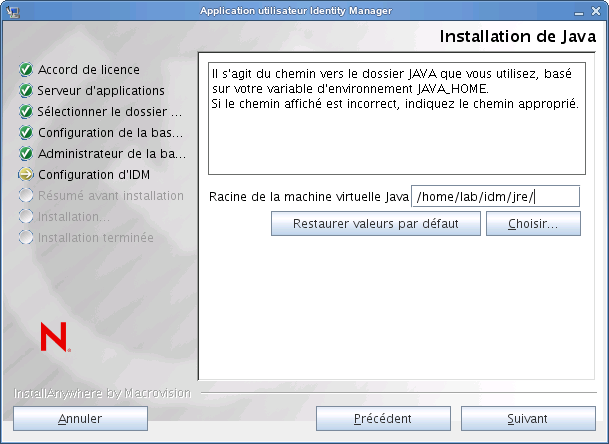Click the yellow arrow icon beside Configuration d'IDM
Screen dimensions: 609x444
[26, 174]
